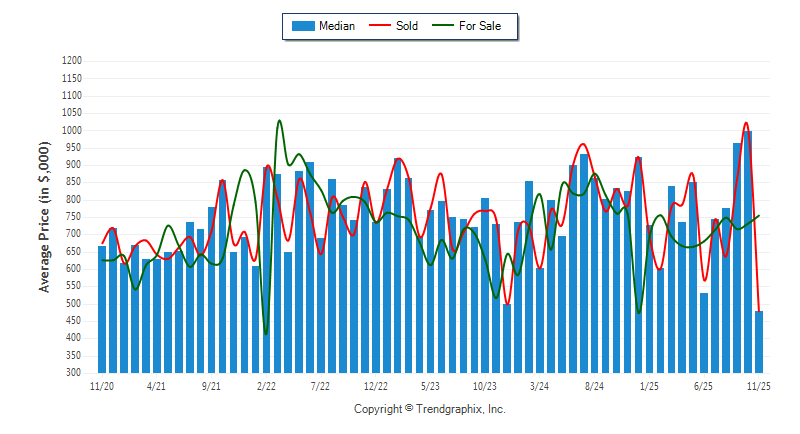Open the Trendgraphix copyright text
This screenshot has width=800, height=434.
coord(430,409)
